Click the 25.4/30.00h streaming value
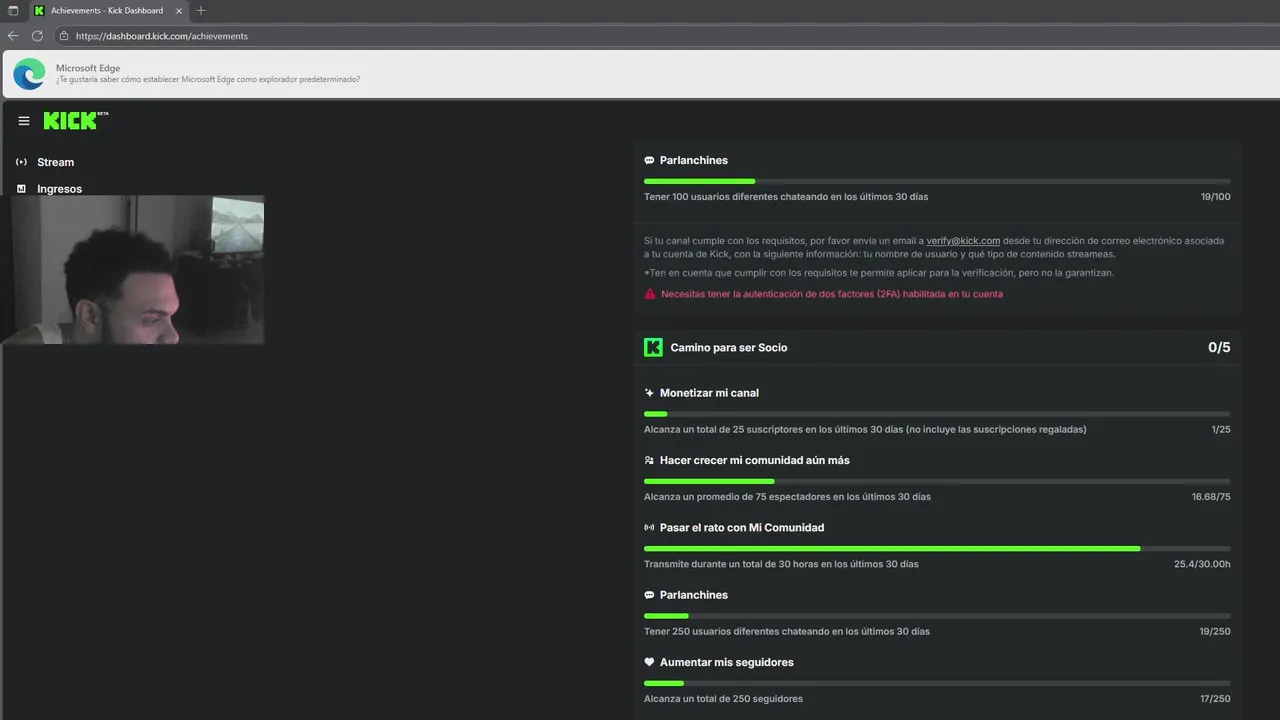The image size is (1280, 720). 1202,564
